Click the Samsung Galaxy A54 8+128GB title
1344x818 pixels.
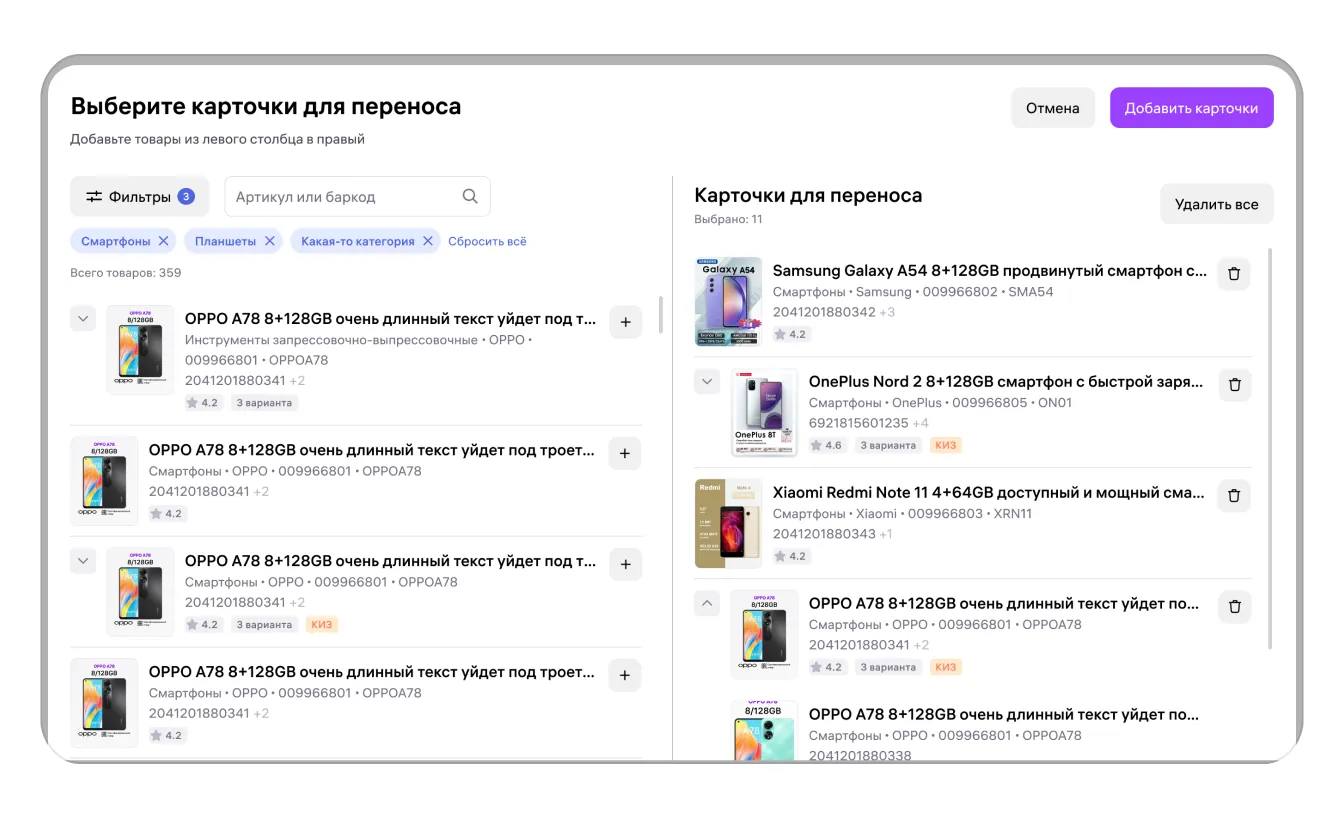click(x=990, y=271)
